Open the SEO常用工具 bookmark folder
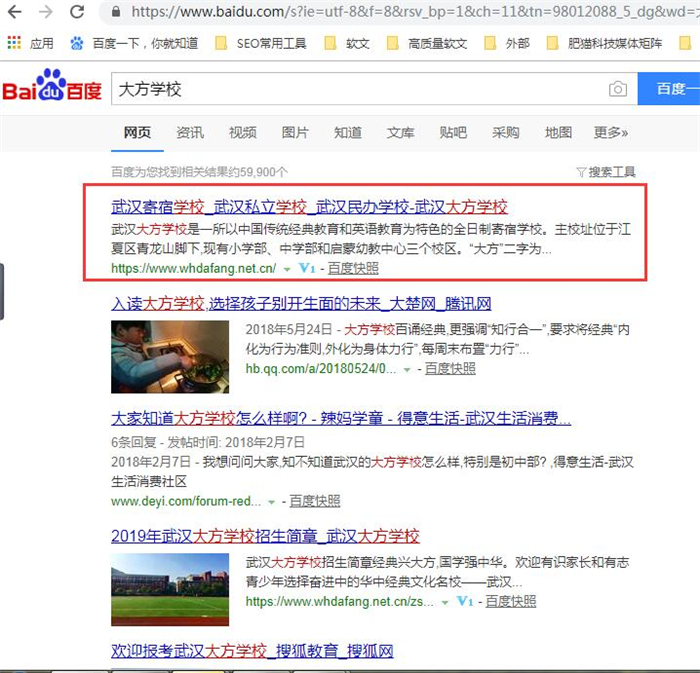 pyautogui.click(x=261, y=43)
